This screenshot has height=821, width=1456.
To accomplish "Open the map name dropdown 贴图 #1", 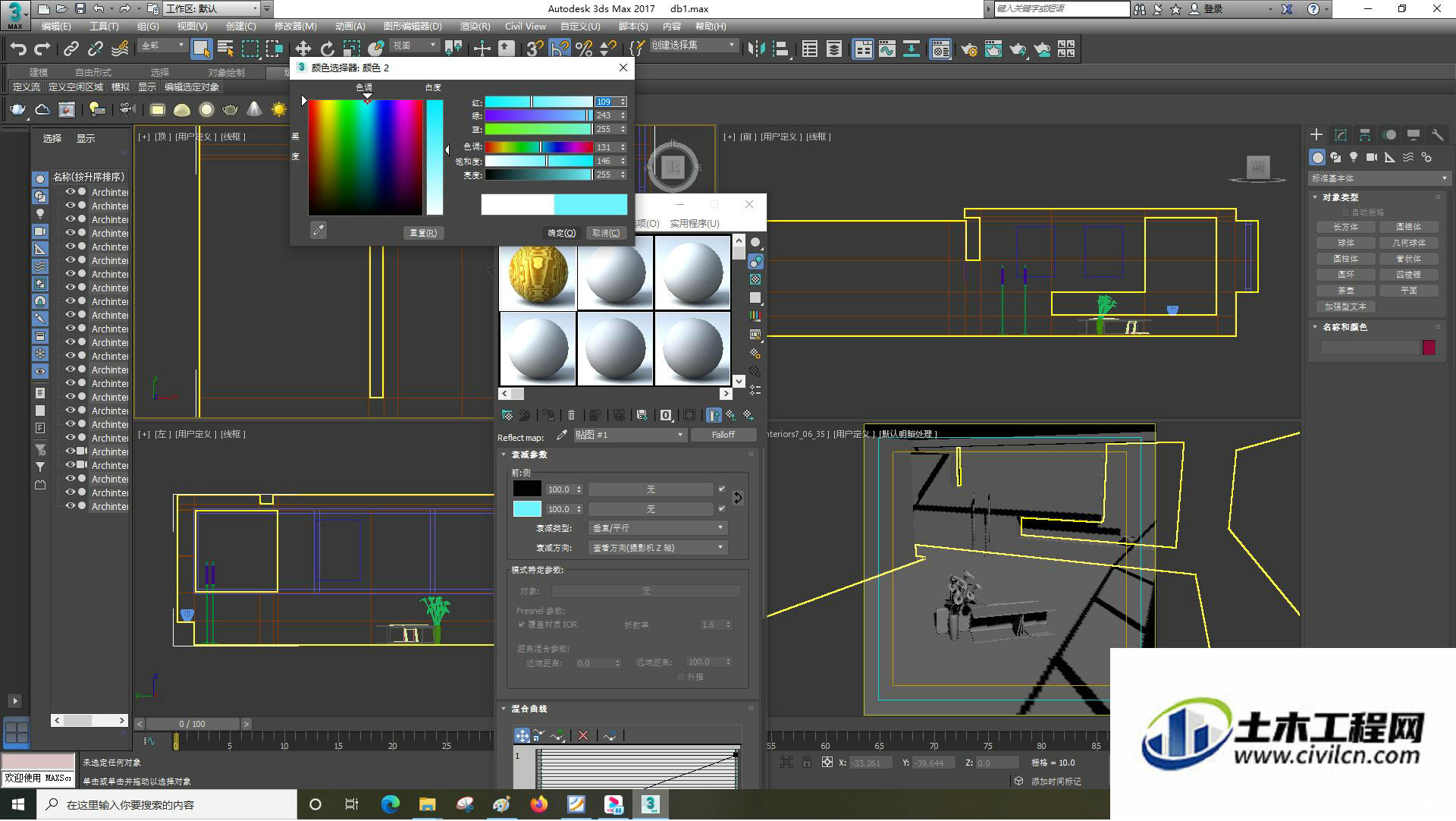I will pyautogui.click(x=629, y=435).
